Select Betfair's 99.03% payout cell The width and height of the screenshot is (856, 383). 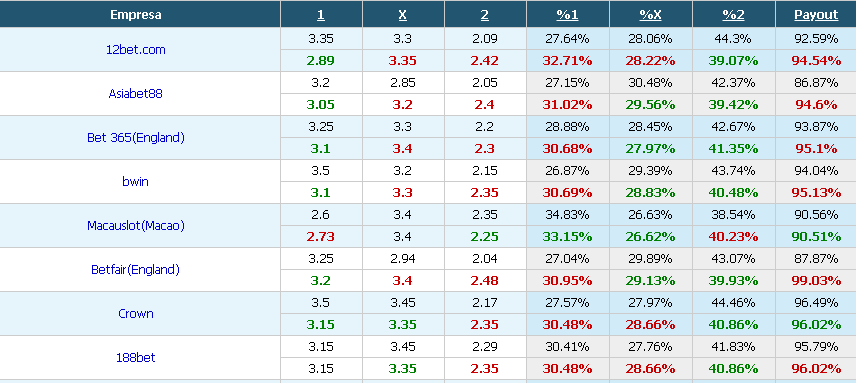click(816, 280)
